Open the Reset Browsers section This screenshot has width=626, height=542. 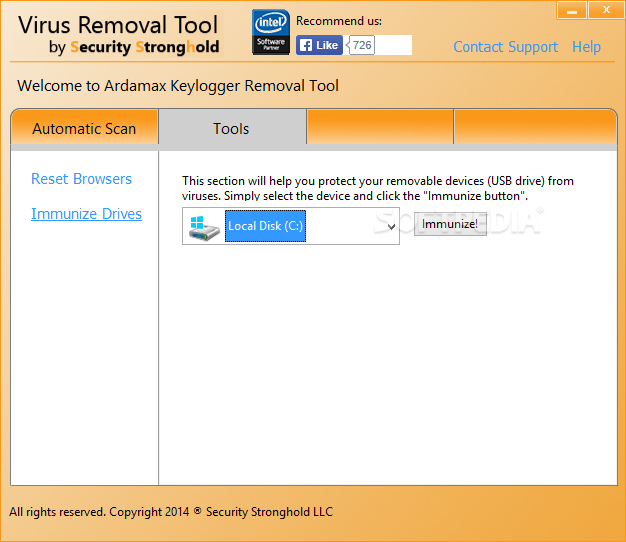point(81,179)
